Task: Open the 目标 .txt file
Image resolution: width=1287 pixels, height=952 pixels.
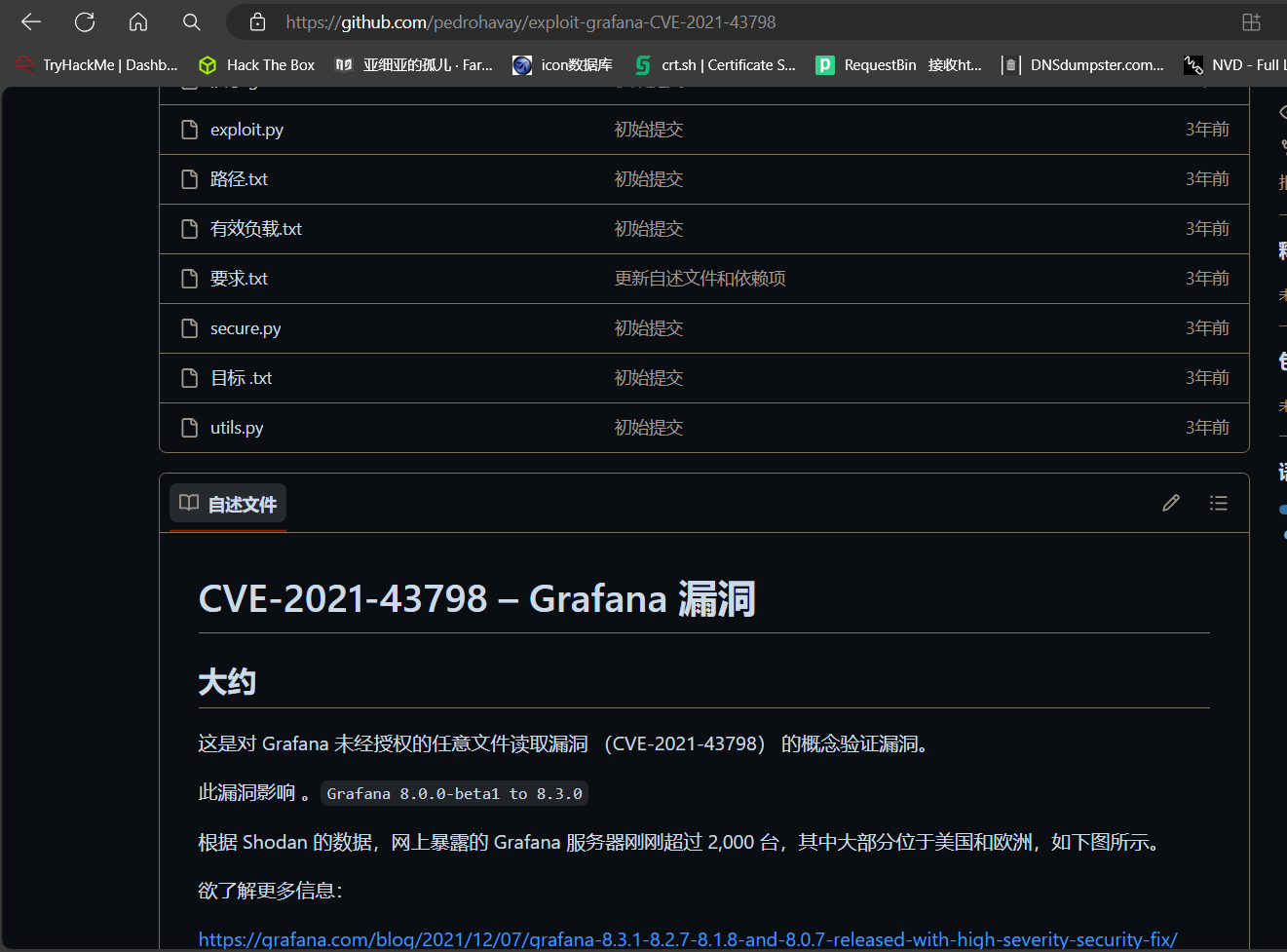Action: coord(242,378)
